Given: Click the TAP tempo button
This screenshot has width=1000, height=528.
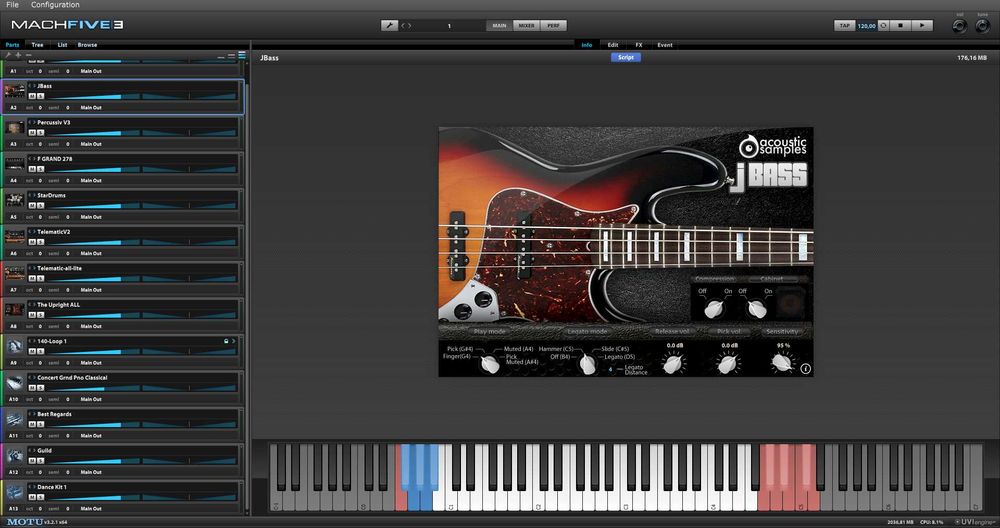Looking at the screenshot, I should (844, 26).
